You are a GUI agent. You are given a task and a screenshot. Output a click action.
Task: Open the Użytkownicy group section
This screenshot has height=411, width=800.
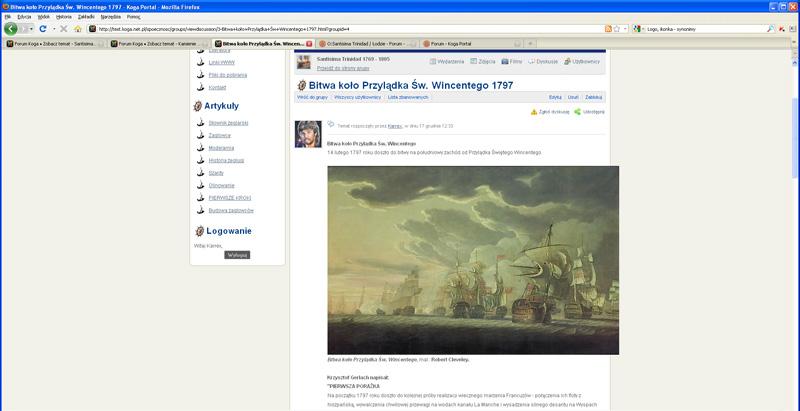click(x=582, y=61)
